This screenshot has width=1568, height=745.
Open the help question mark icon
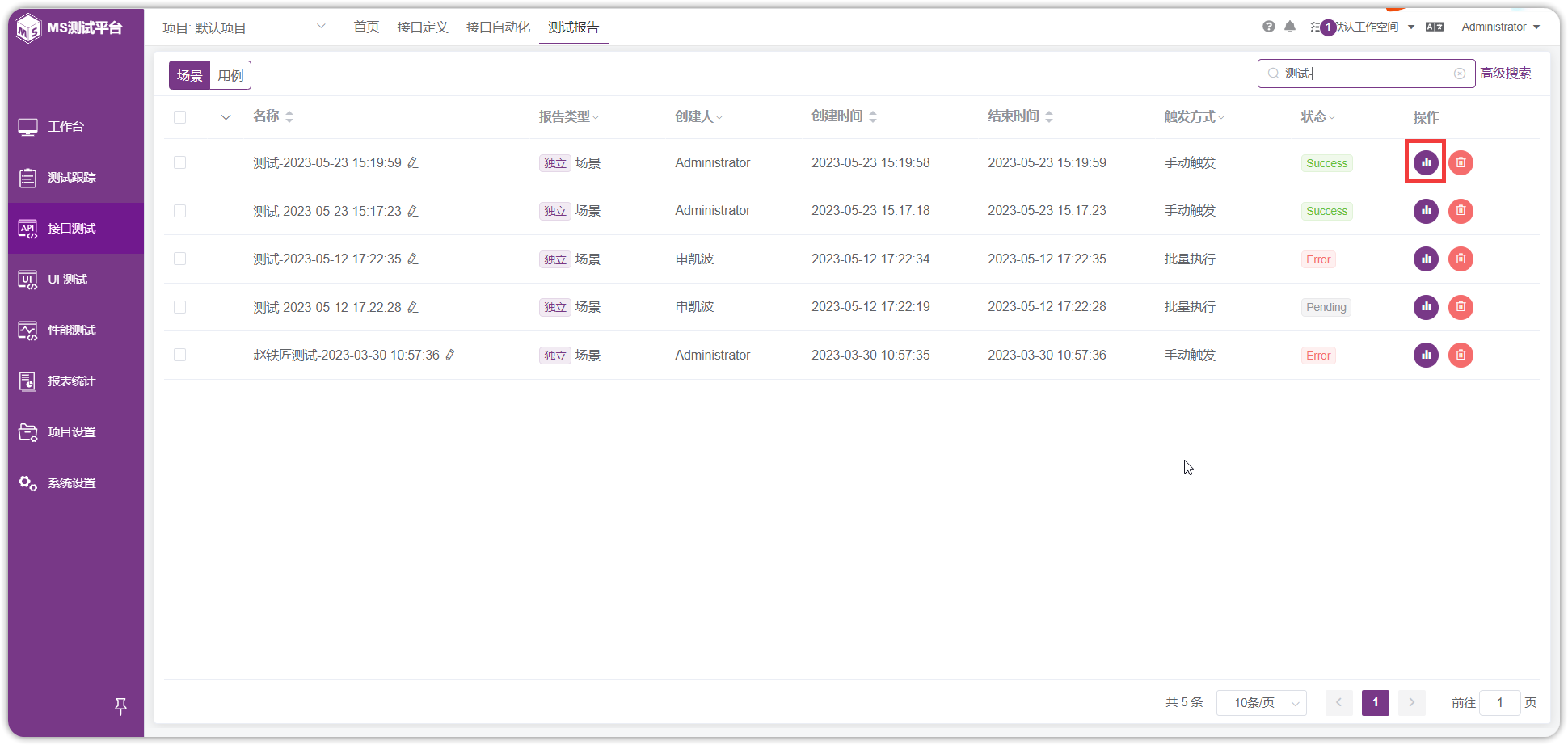[x=1269, y=27]
